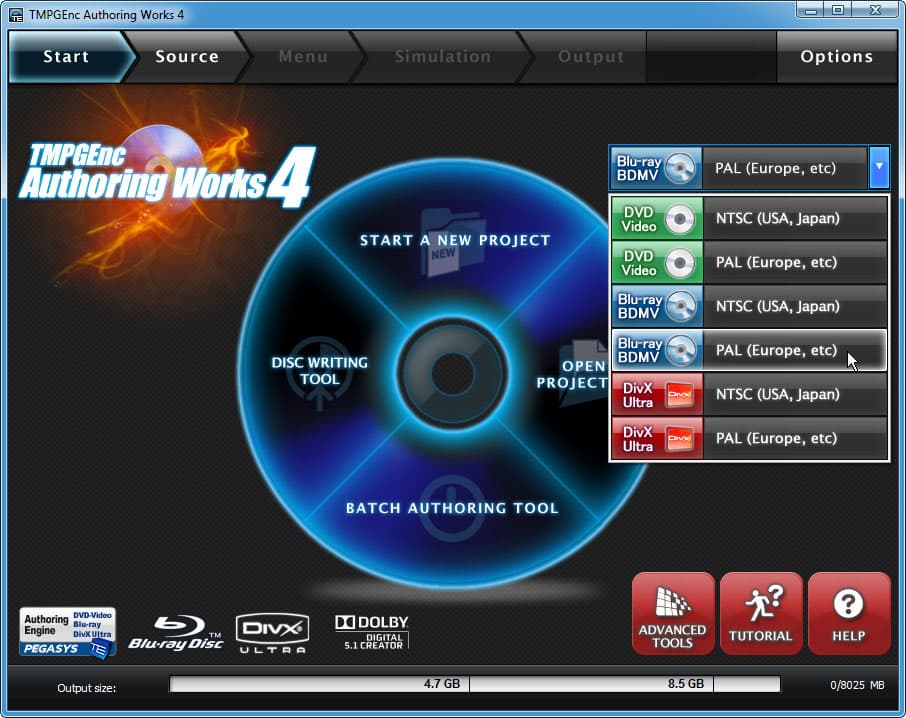Image resolution: width=906 pixels, height=718 pixels.
Task: Choose DivX Ultra NTSC (USA, Japan)
Action: pyautogui.click(x=749, y=395)
